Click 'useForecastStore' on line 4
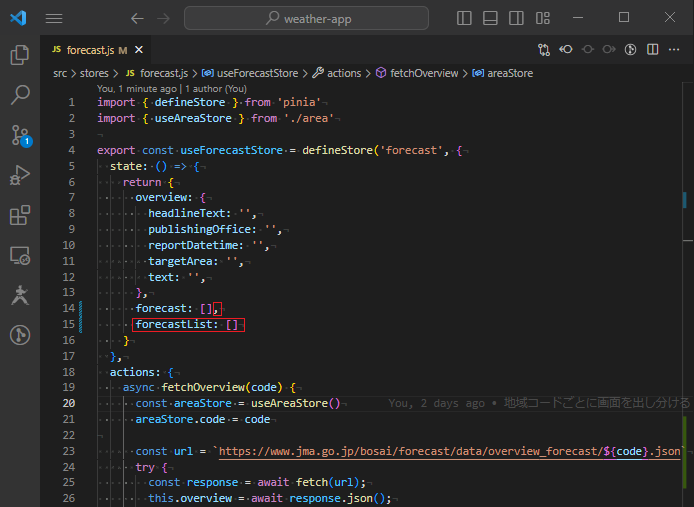Screen dimensions: 694x507 pos(231,151)
